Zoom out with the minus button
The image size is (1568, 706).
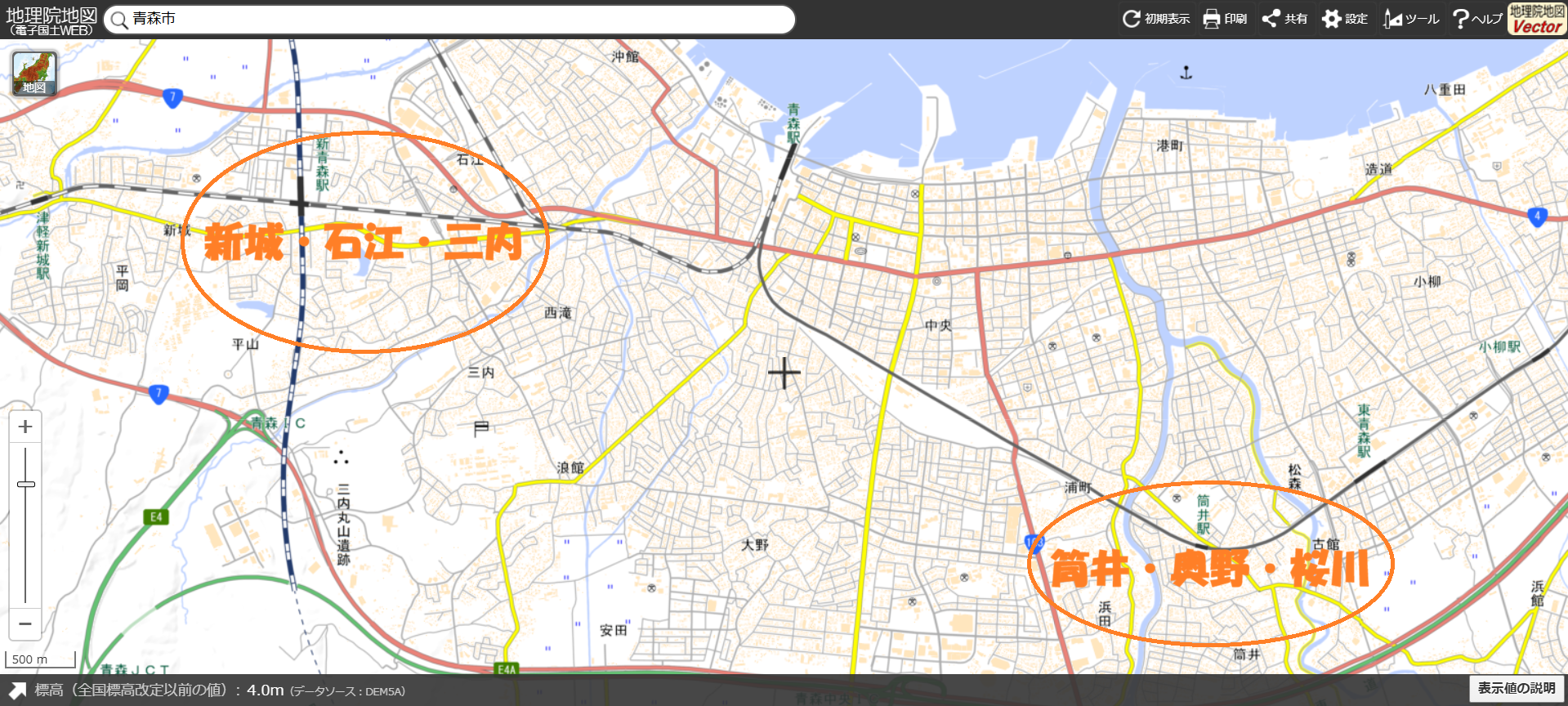[25, 623]
